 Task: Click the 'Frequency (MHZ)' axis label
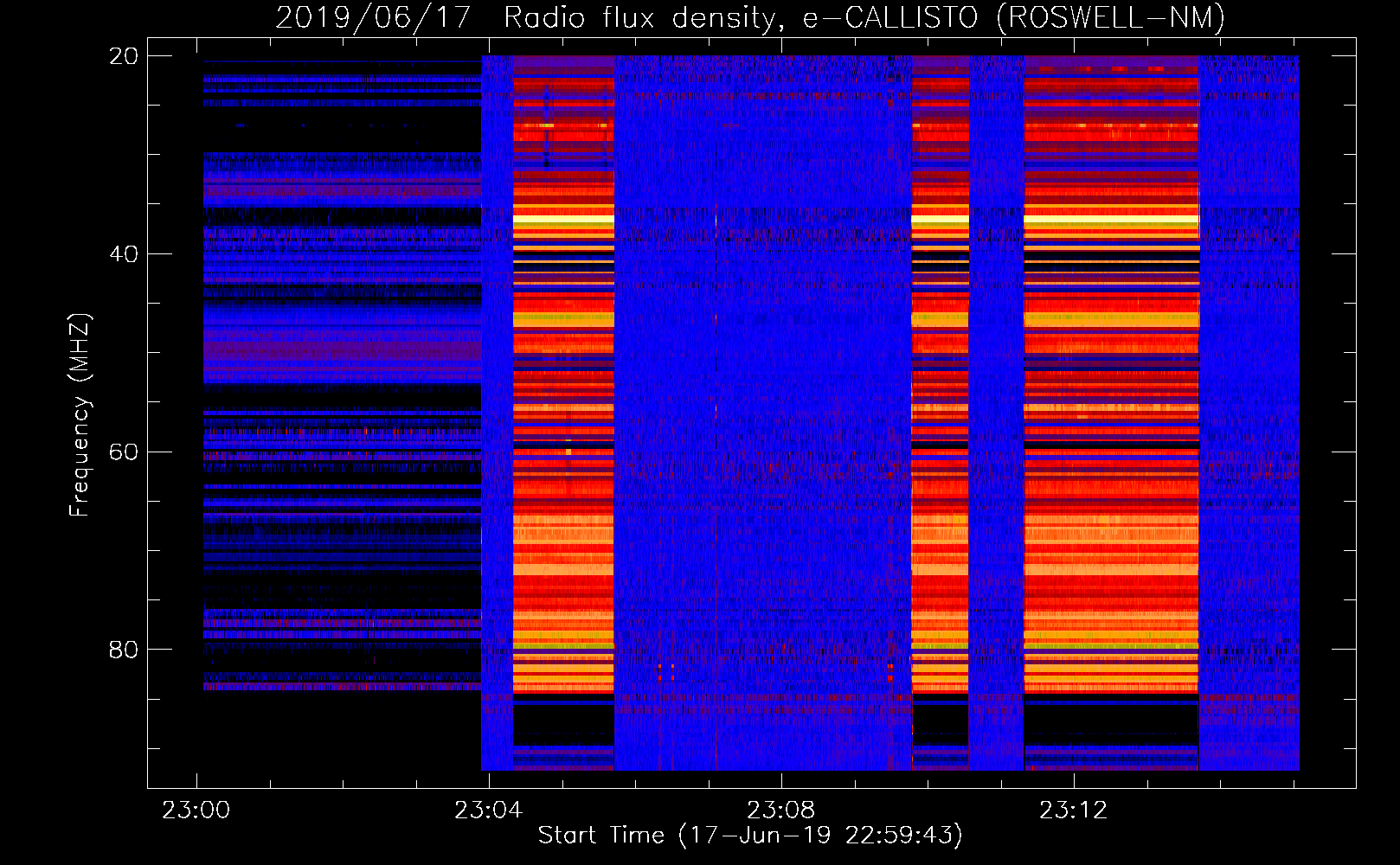tap(80, 415)
